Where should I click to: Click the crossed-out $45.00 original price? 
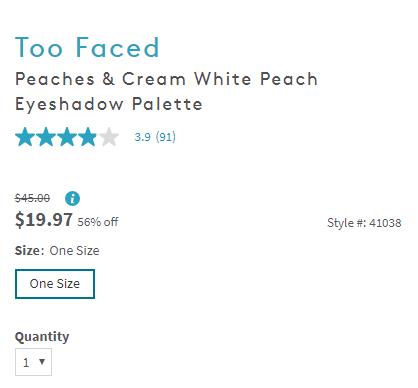32,198
